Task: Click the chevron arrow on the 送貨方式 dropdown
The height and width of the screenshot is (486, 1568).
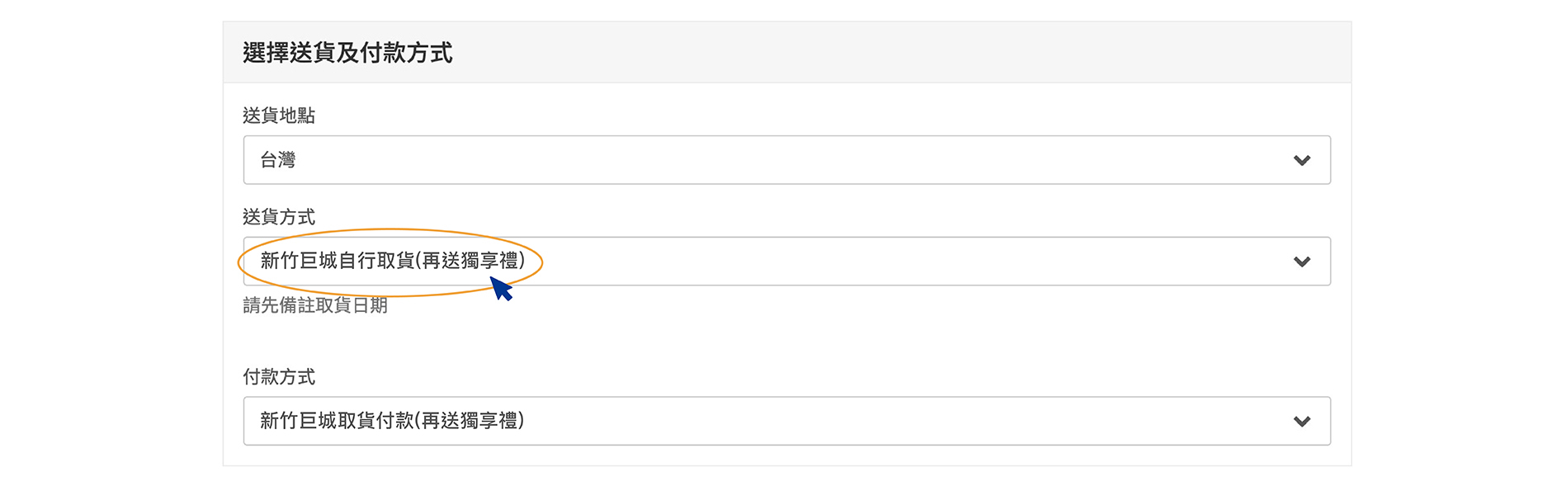Action: [x=1301, y=262]
